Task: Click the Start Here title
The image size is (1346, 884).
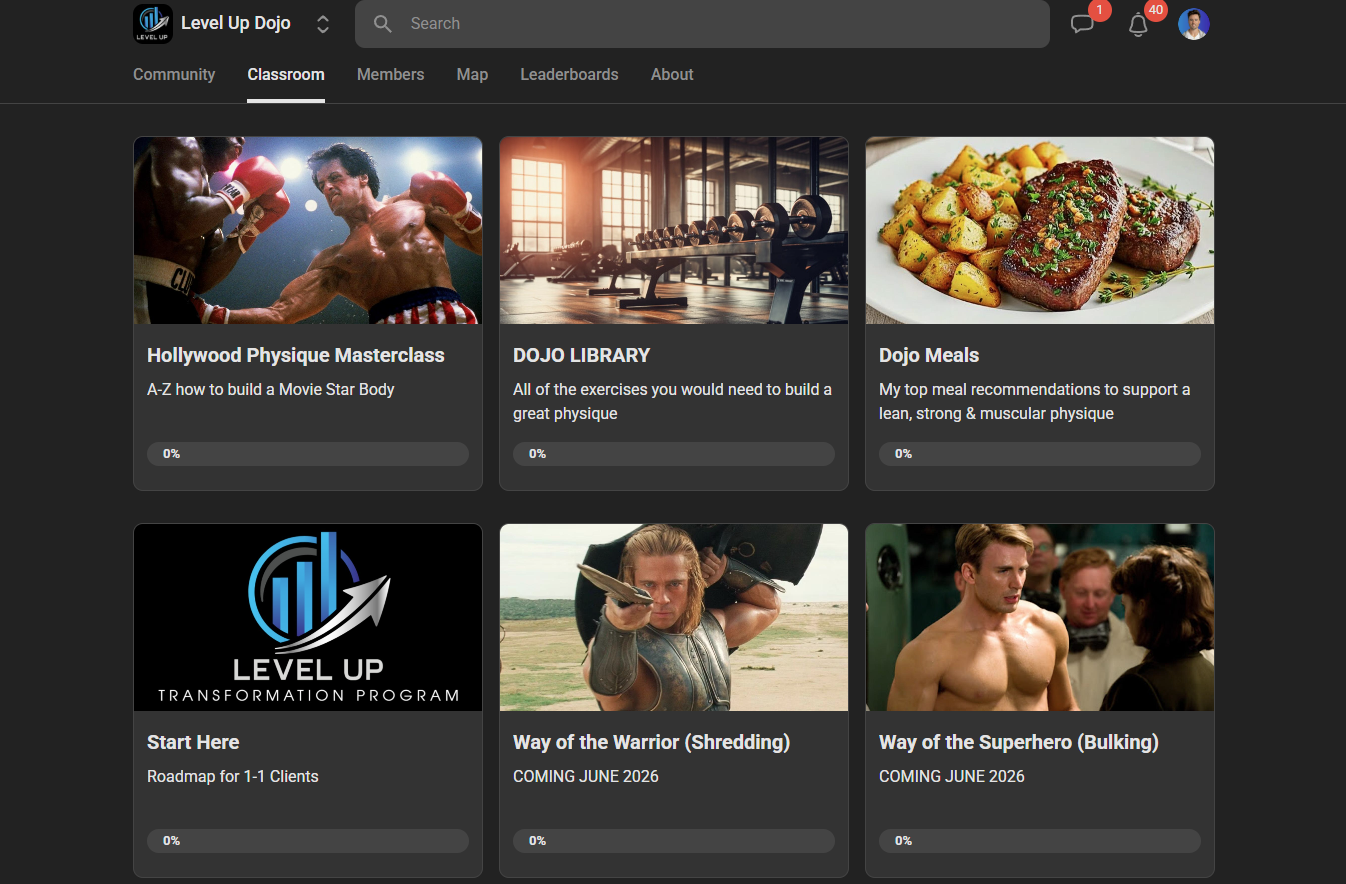Action: point(193,742)
